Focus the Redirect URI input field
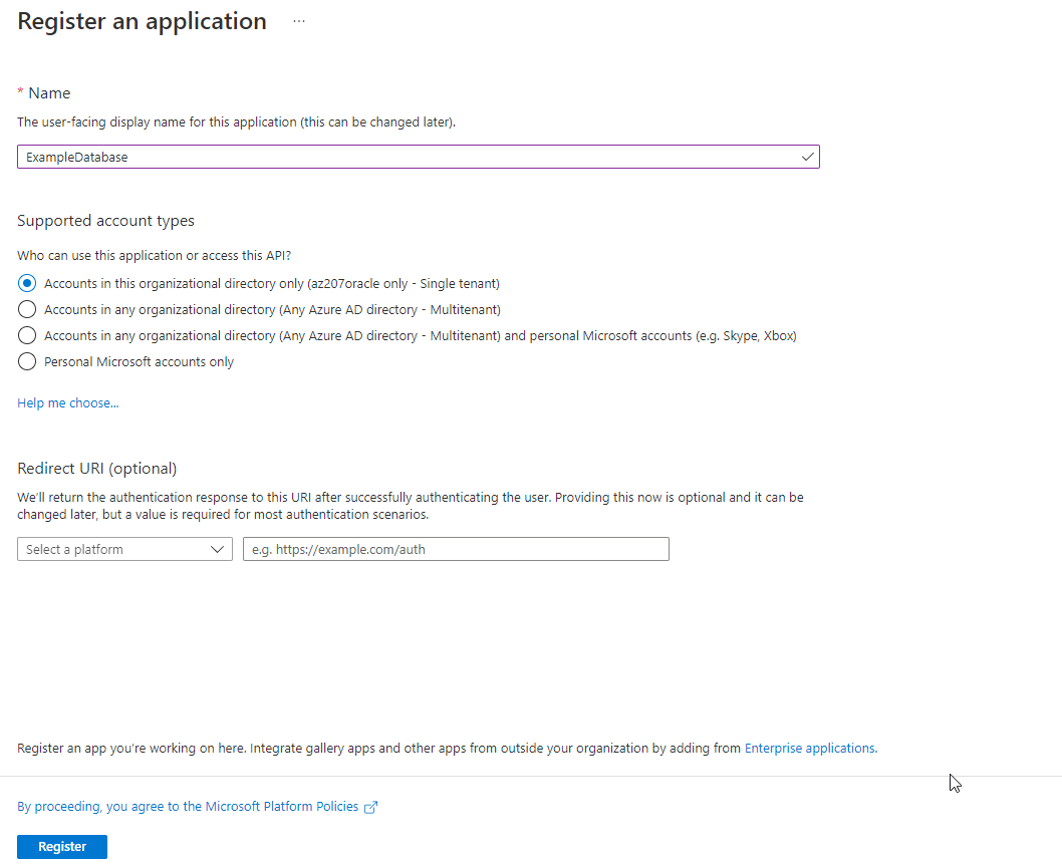Screen dimensions: 1062x866 pyautogui.click(x=455, y=548)
